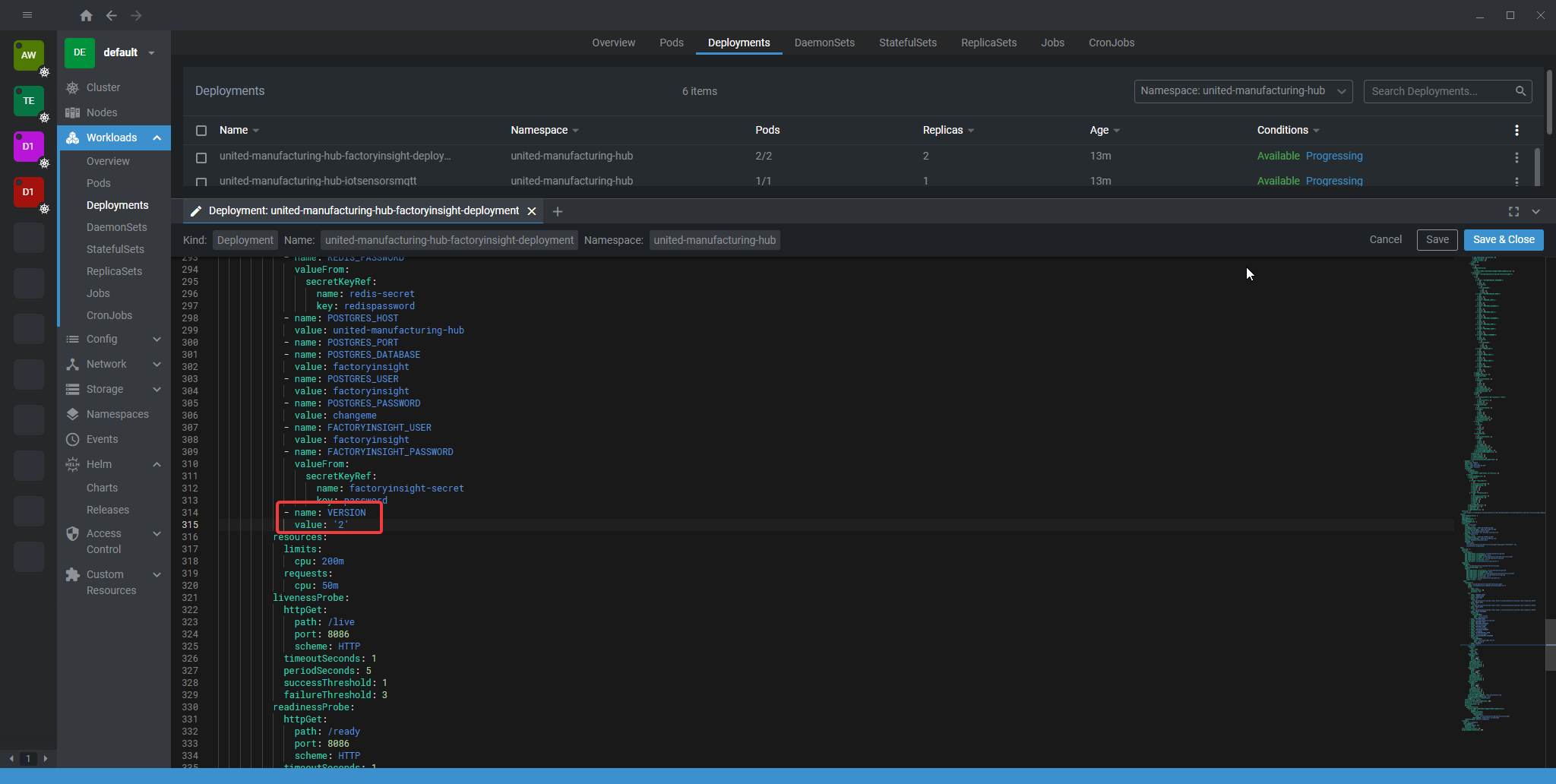The height and width of the screenshot is (784, 1556).
Task: Open the Namespace filter dropdown
Action: pos(1243,91)
